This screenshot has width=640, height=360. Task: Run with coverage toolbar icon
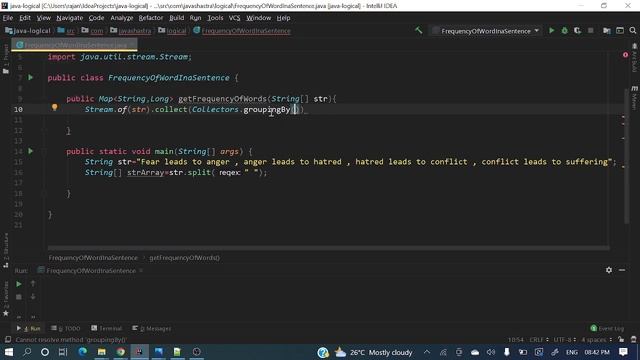point(577,31)
